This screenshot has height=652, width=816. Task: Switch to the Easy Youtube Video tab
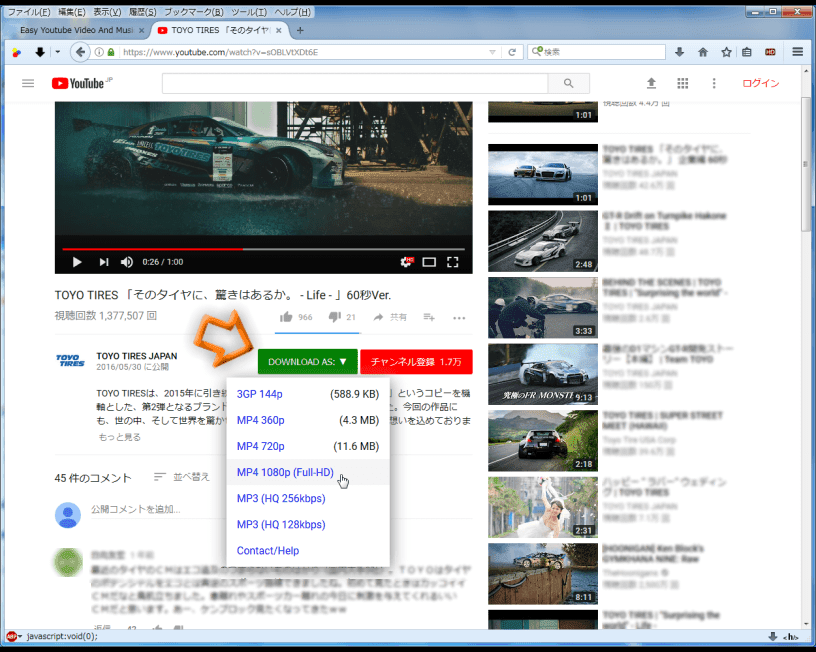tap(80, 30)
